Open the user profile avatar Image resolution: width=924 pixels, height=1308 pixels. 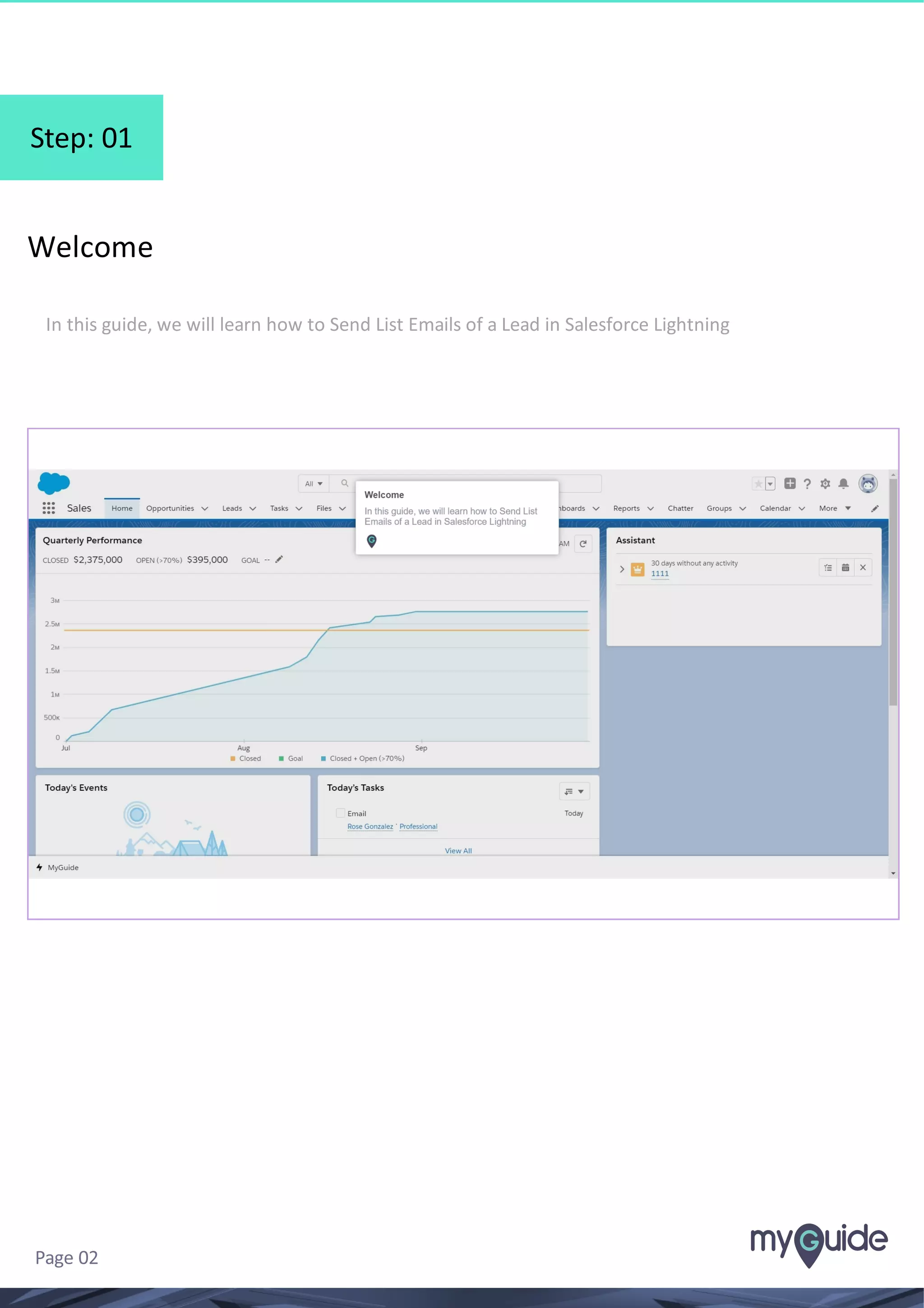click(868, 484)
